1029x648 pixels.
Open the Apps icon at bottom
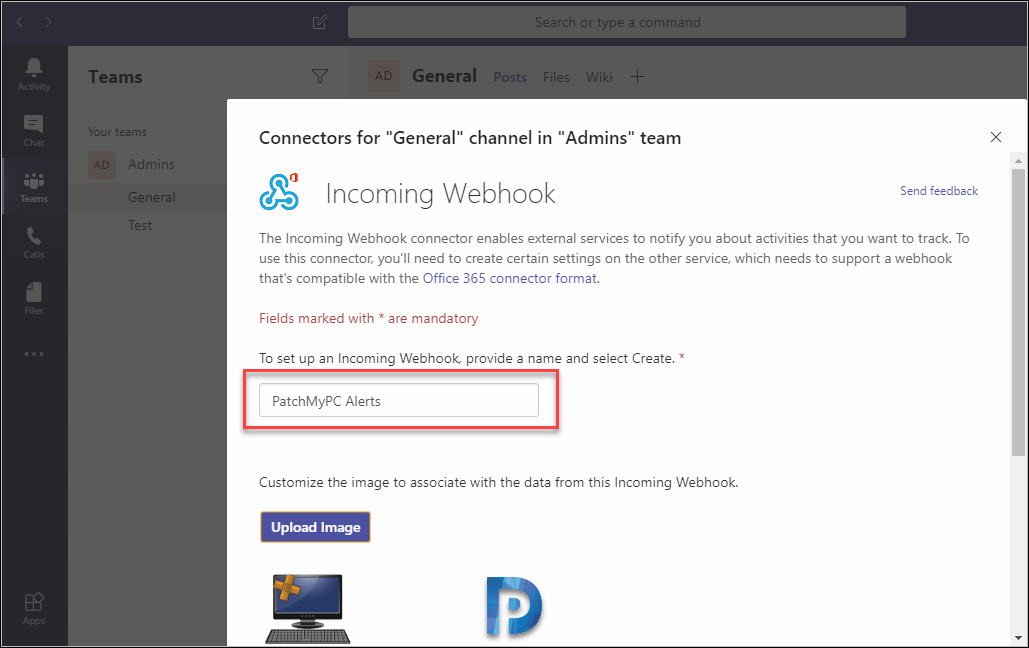(x=33, y=609)
